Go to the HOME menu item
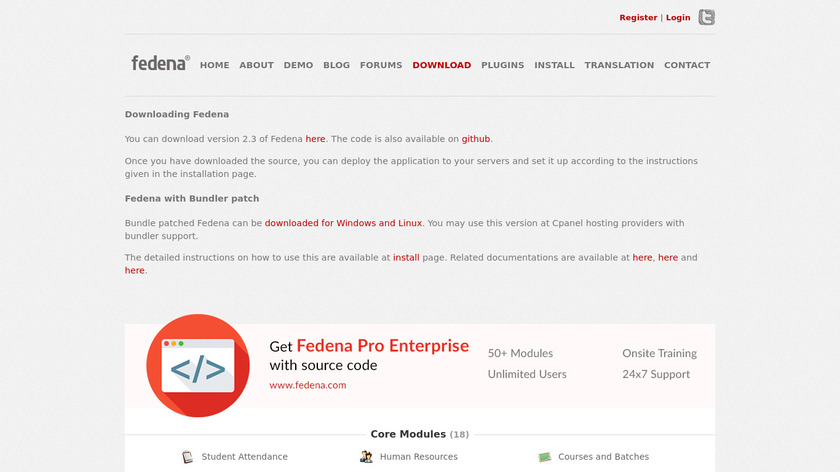 click(214, 65)
